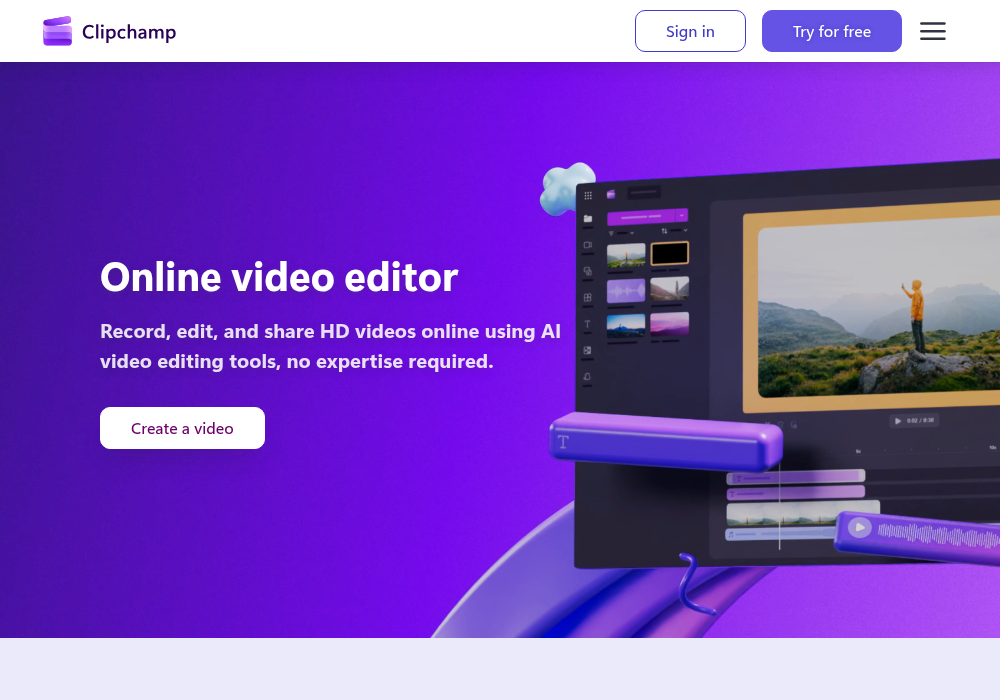This screenshot has width=1000, height=700.
Task: Click the Online video editor heading
Action: pos(279,277)
